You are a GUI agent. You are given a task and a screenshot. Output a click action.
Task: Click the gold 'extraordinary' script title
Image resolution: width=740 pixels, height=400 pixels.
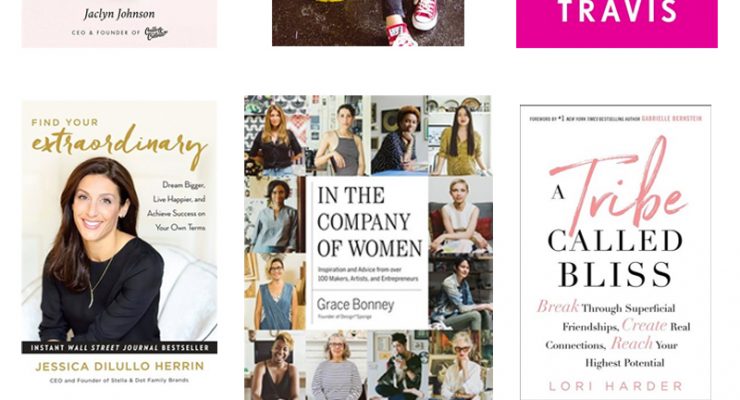tap(119, 146)
